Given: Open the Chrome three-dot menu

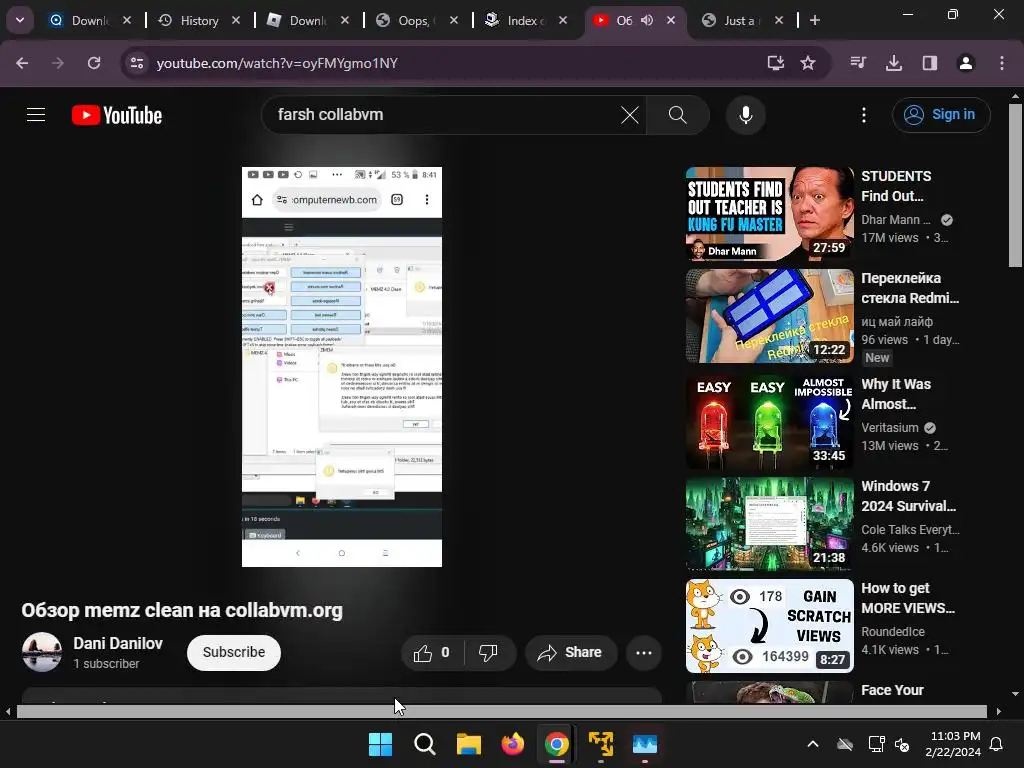Looking at the screenshot, I should 1002,63.
